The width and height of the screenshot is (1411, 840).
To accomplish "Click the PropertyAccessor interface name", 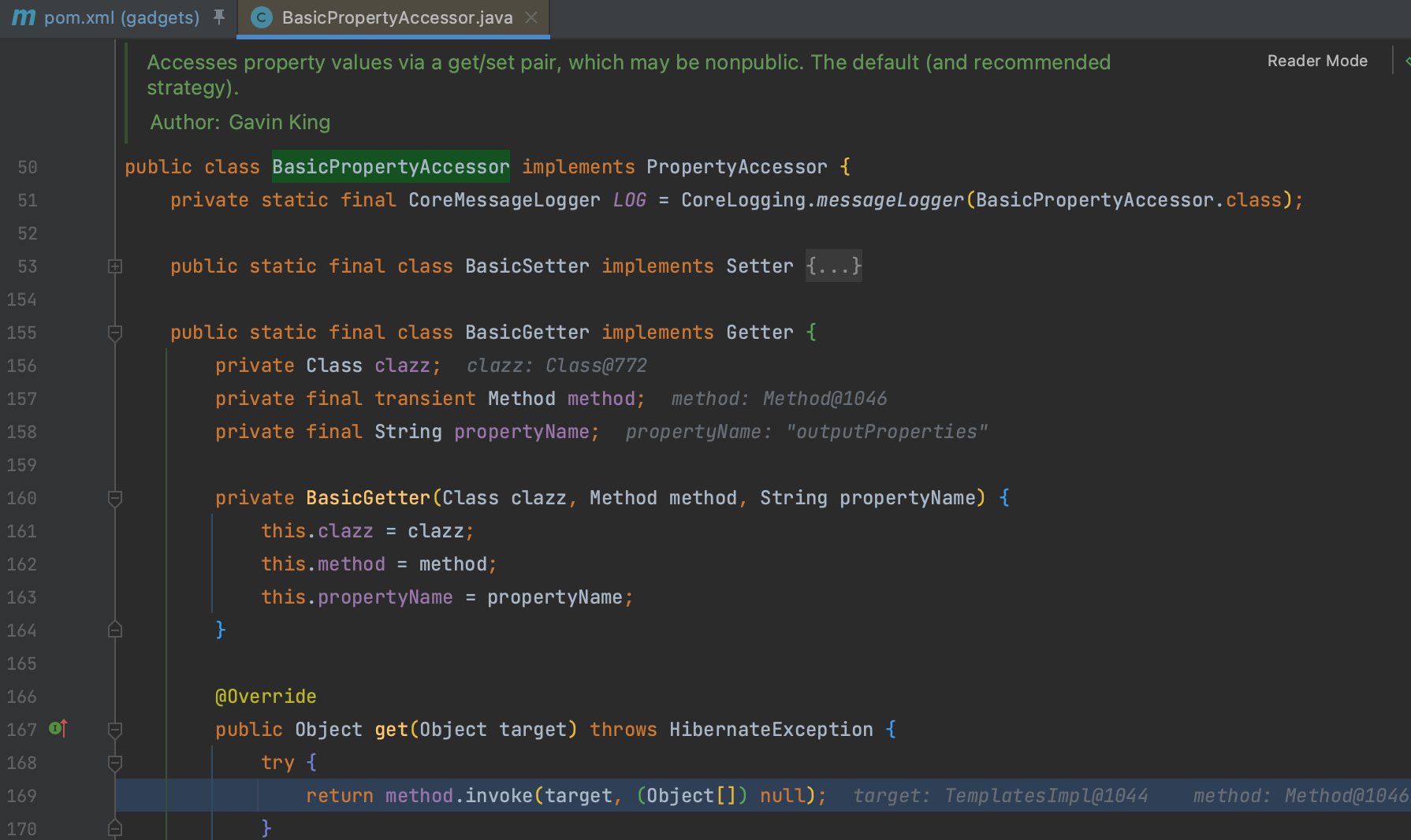I will point(737,167).
